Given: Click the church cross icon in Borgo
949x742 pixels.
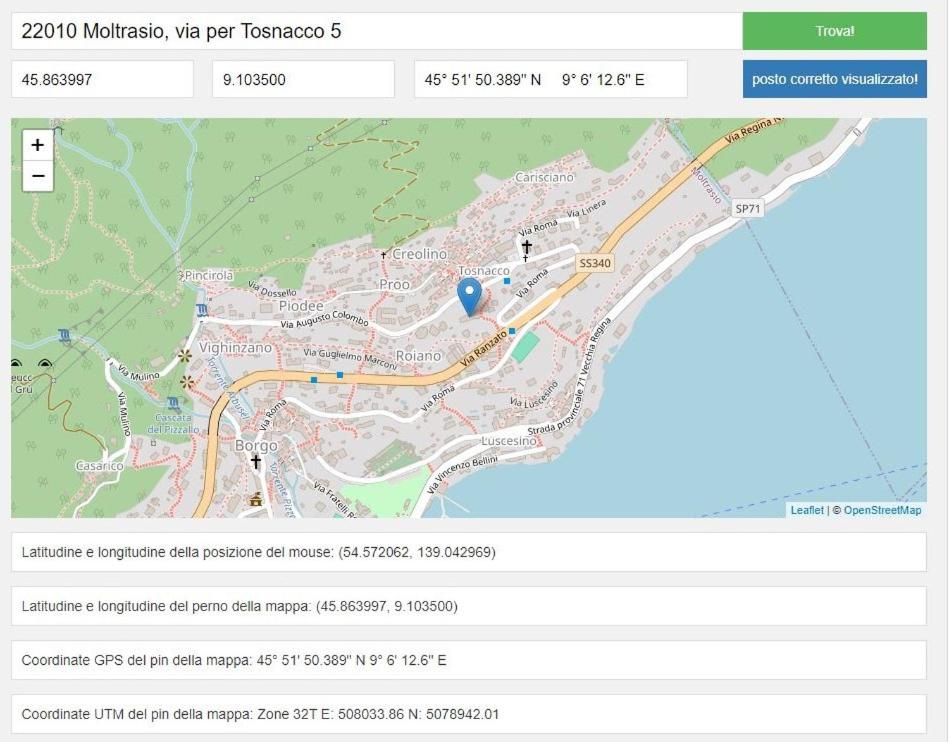Looking at the screenshot, I should pos(256,462).
